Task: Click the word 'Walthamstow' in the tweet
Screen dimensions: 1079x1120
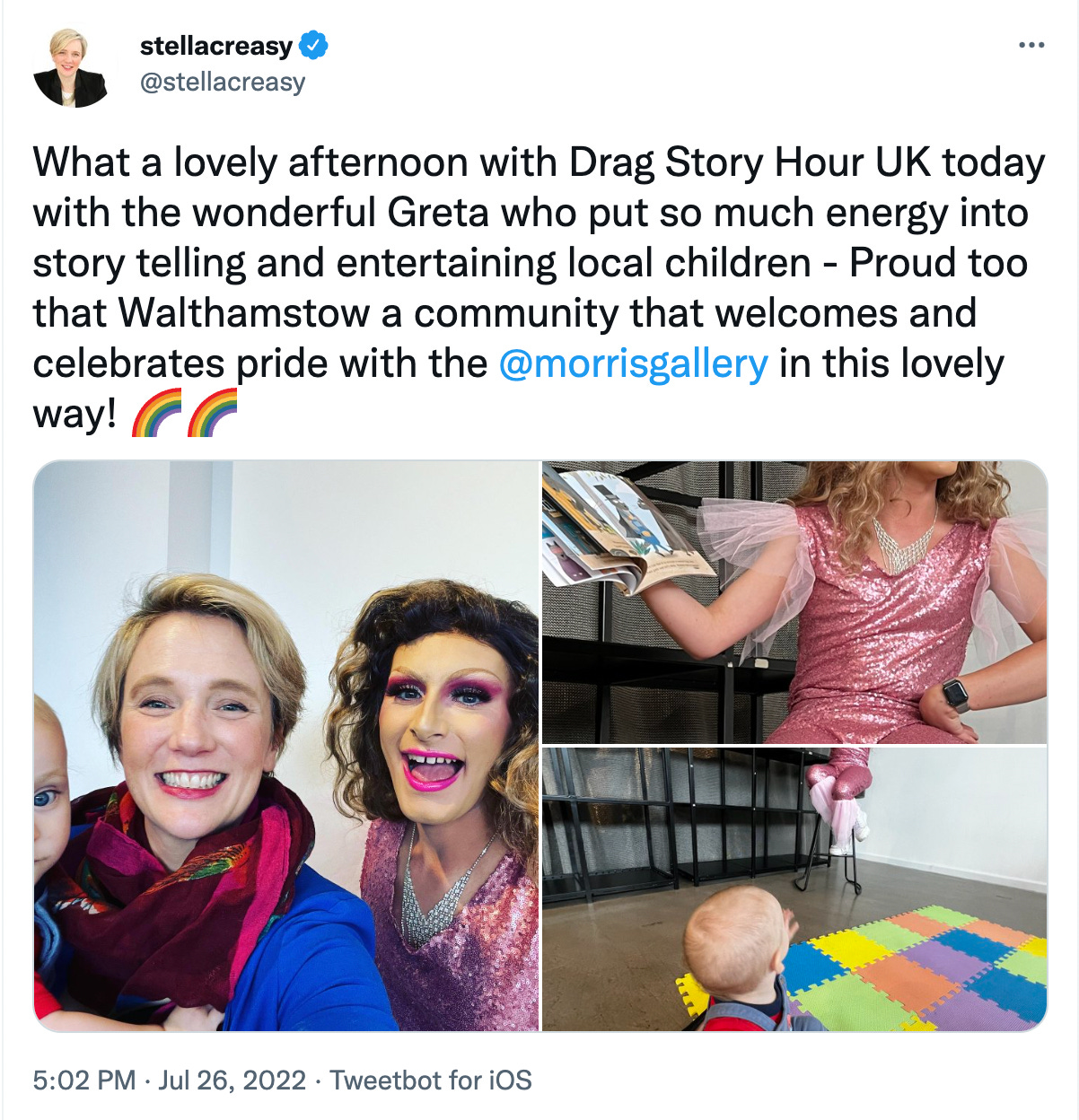Action: pos(243,313)
